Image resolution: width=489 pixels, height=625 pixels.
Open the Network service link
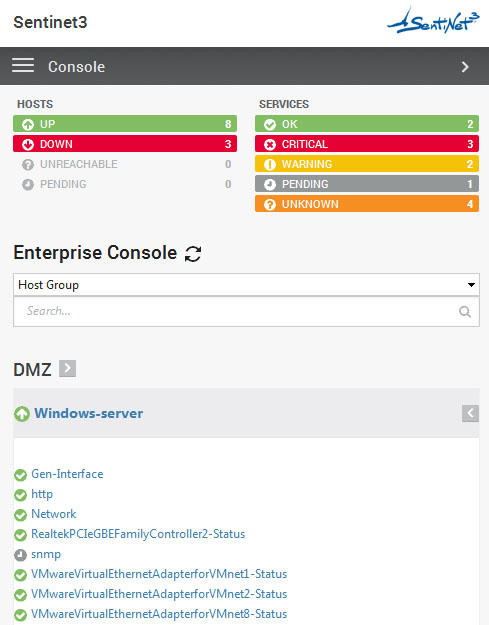pyautogui.click(x=53, y=514)
